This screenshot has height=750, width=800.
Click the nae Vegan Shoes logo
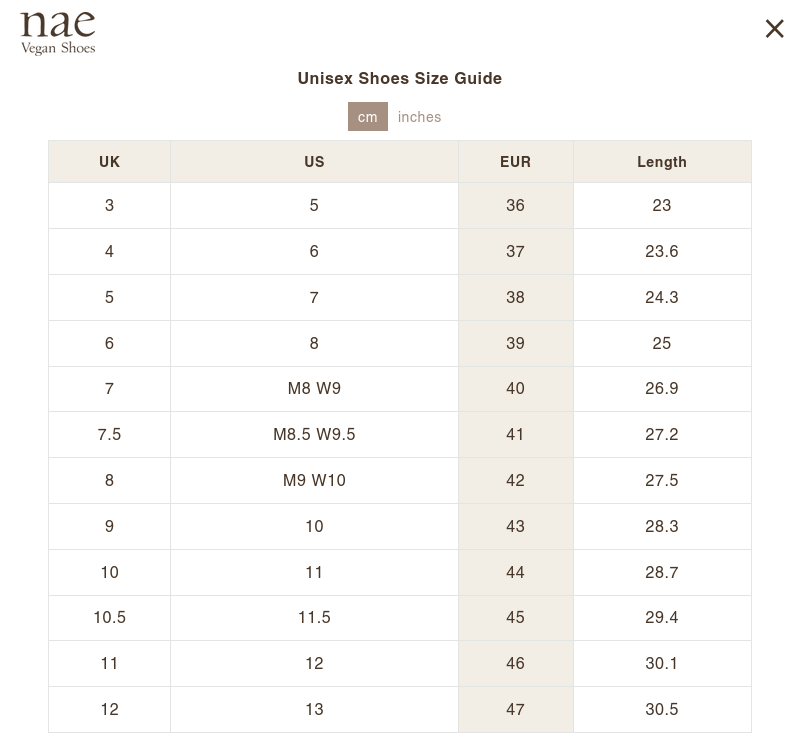tap(58, 33)
